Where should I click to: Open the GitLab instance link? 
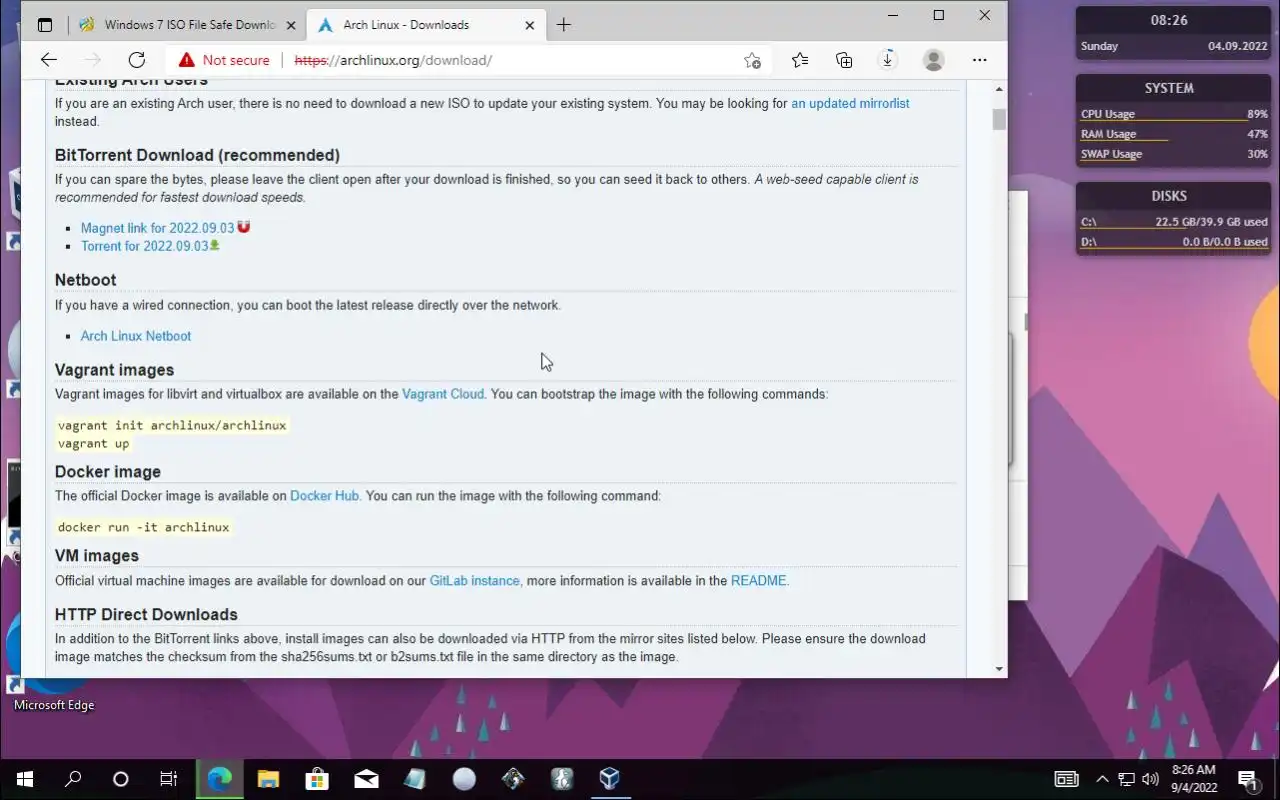pyautogui.click(x=474, y=581)
